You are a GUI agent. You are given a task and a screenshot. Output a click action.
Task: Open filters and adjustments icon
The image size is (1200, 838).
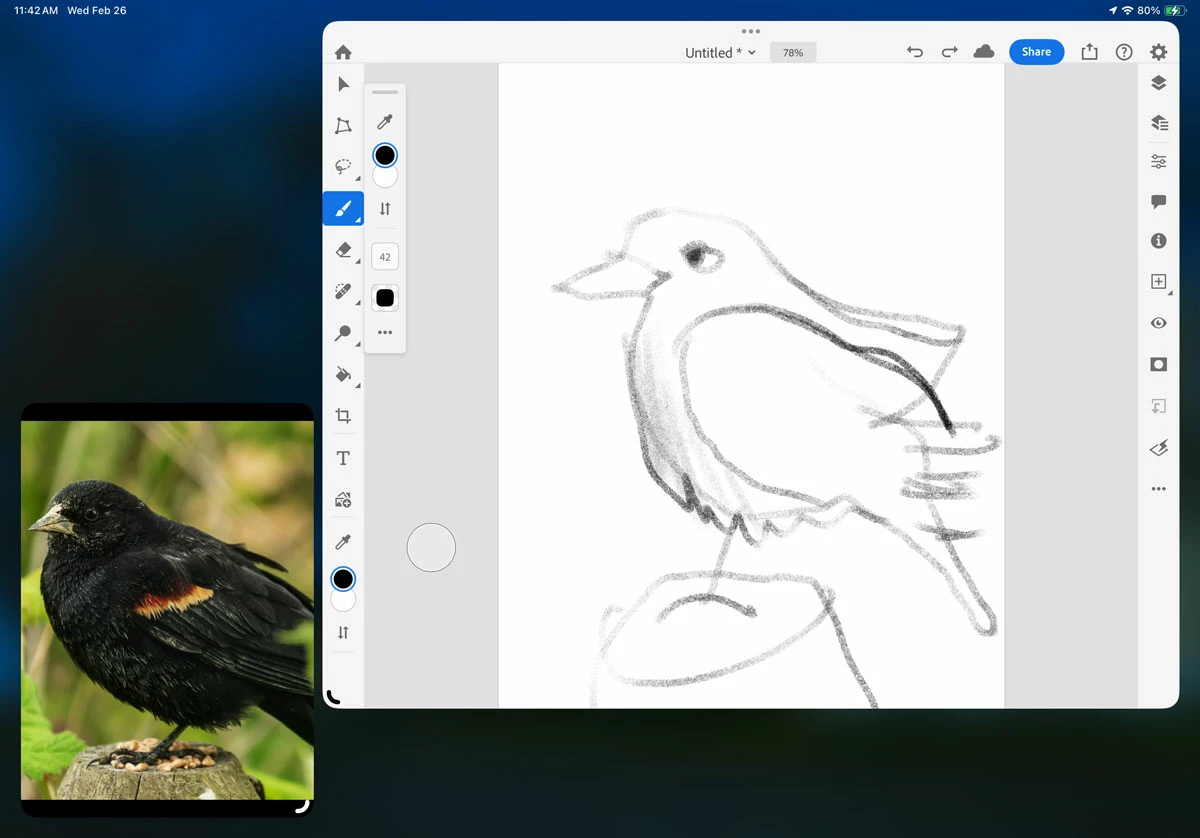(x=1159, y=448)
